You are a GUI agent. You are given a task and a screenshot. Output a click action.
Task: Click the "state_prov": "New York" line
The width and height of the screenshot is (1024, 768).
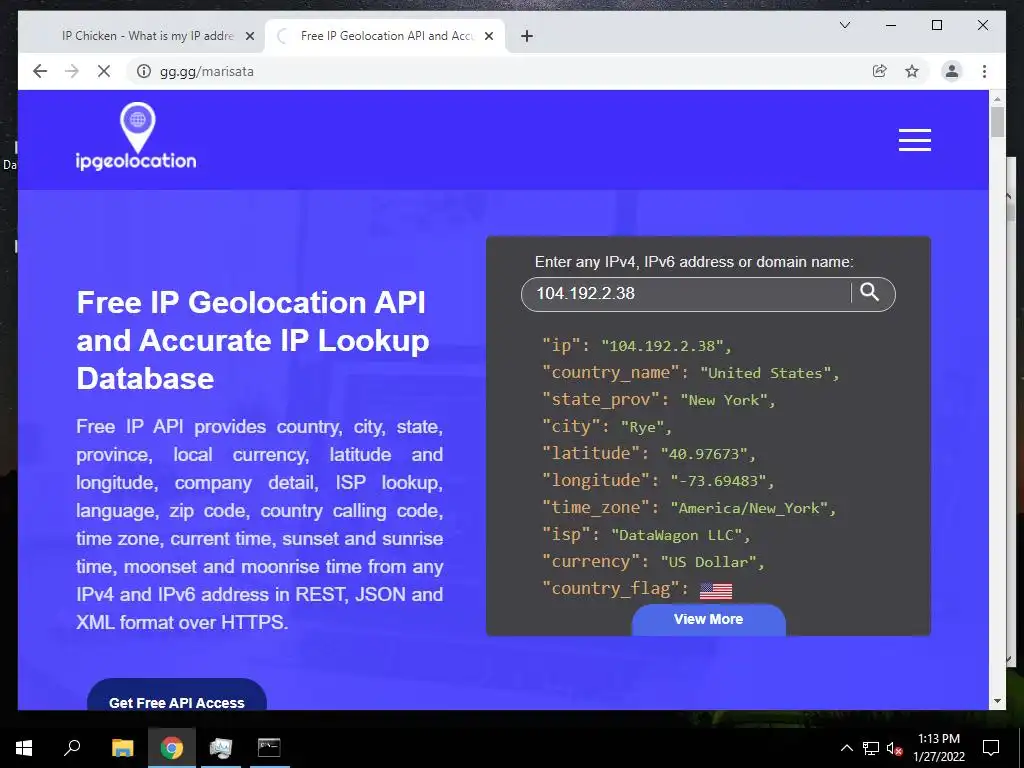click(x=658, y=400)
